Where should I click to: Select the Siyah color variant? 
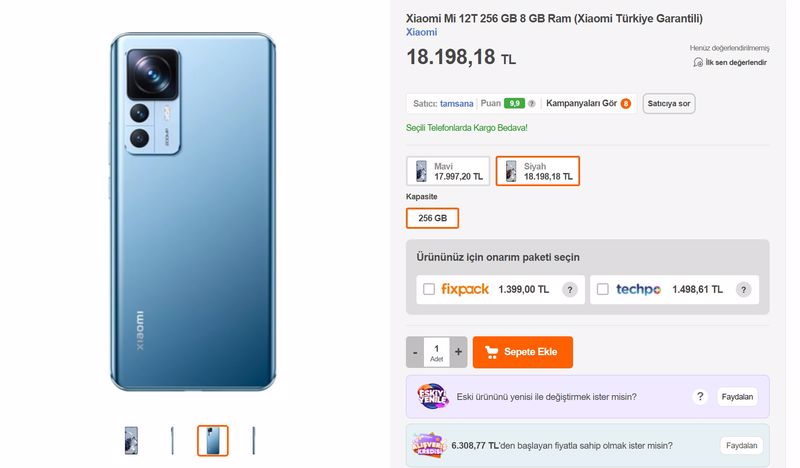pyautogui.click(x=538, y=171)
